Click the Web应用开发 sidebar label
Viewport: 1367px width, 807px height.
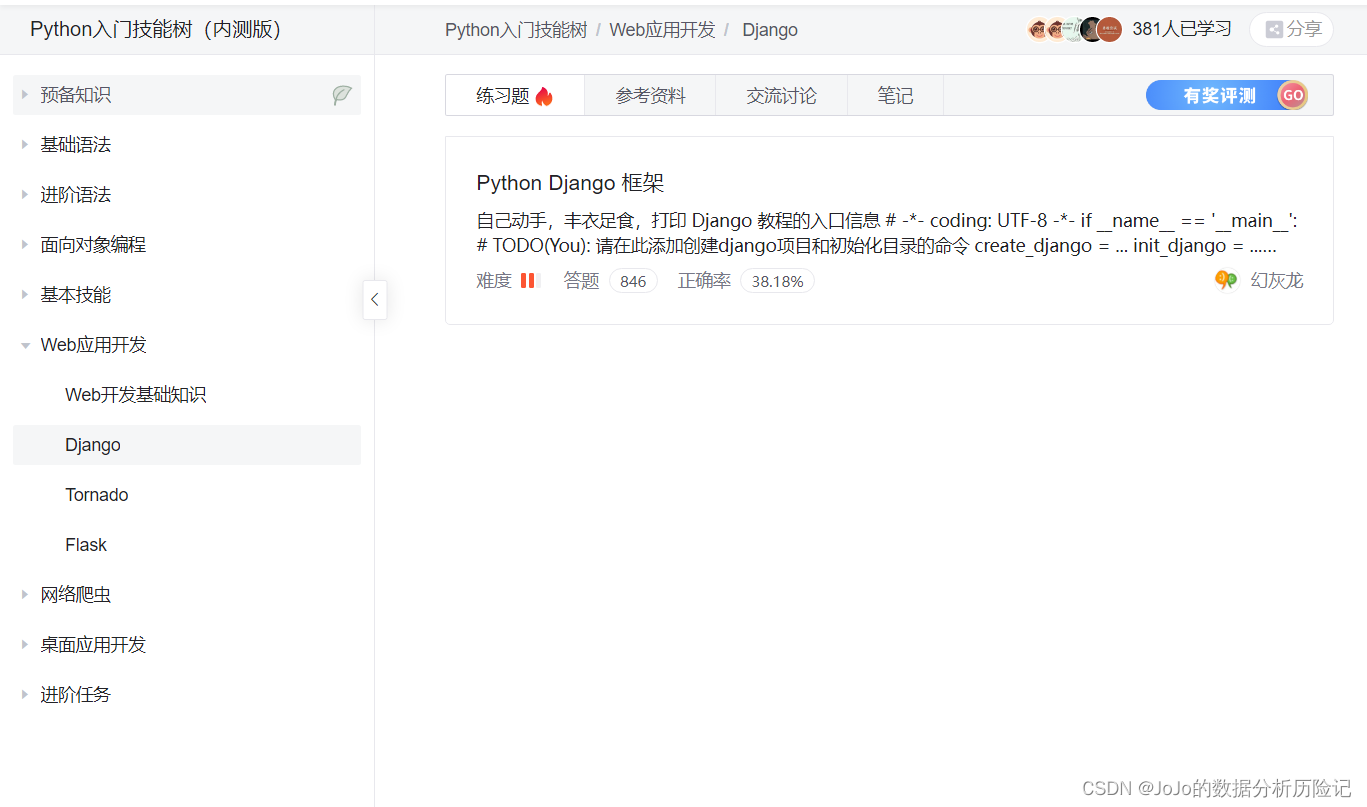click(x=93, y=345)
